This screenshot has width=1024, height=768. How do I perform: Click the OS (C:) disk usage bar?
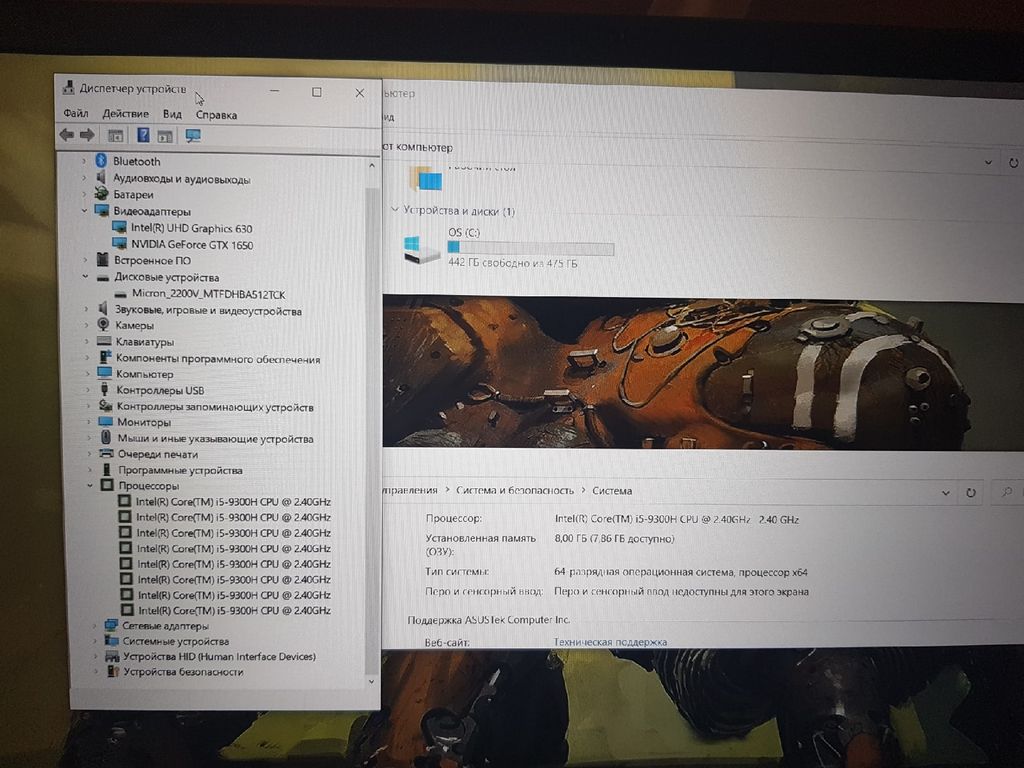tap(531, 248)
